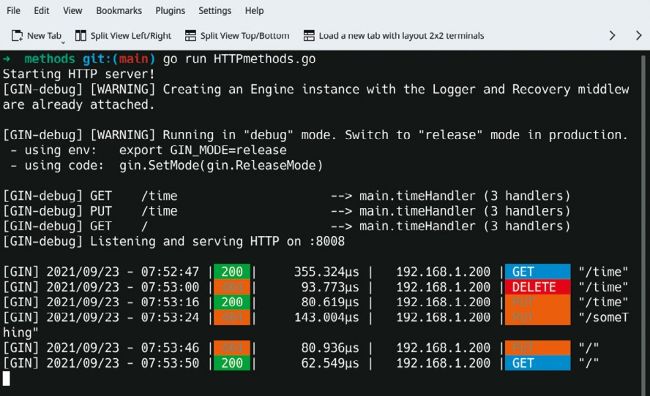650x396 pixels.
Task: Click the "git:(main)" prompt text
Action: pyautogui.click(x=119, y=59)
